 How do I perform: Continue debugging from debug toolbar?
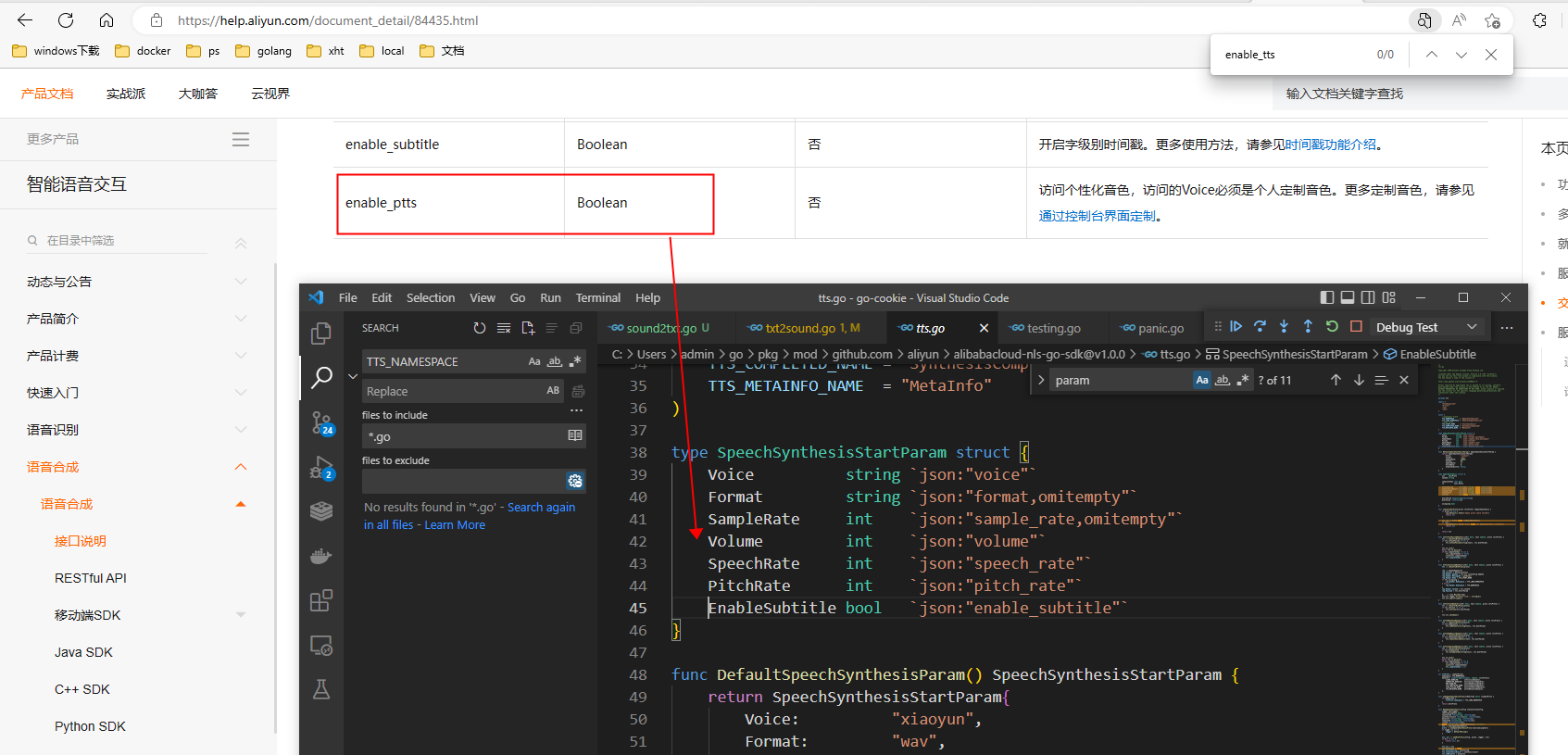[1236, 326]
